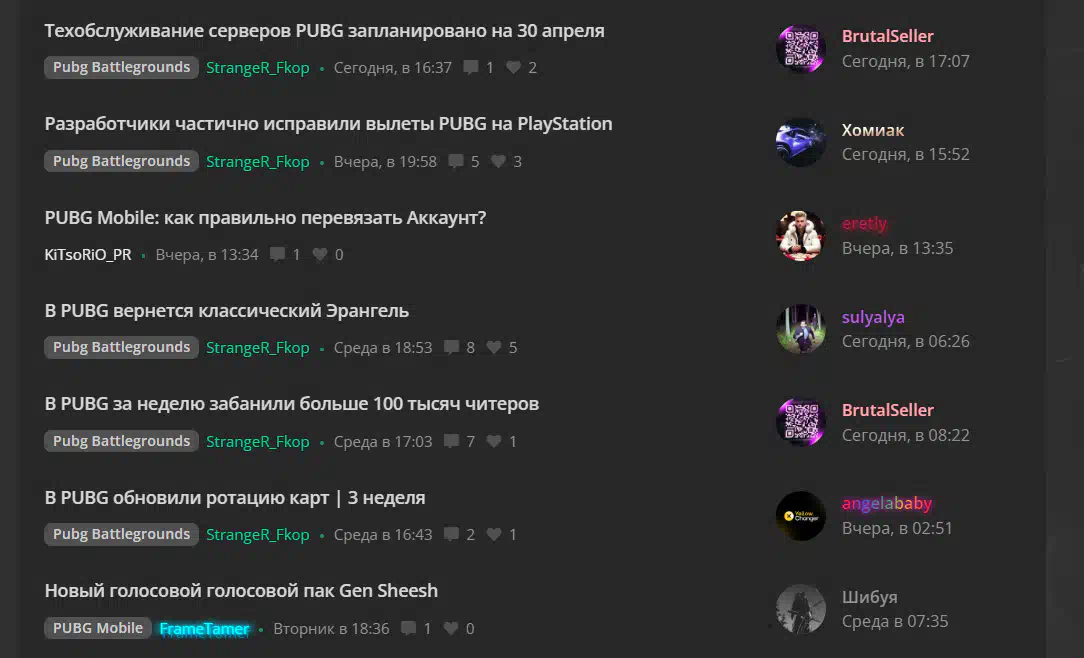Viewport: 1084px width, 658px height.
Task: Click comment icon on Erangel thread
Action: (x=451, y=347)
